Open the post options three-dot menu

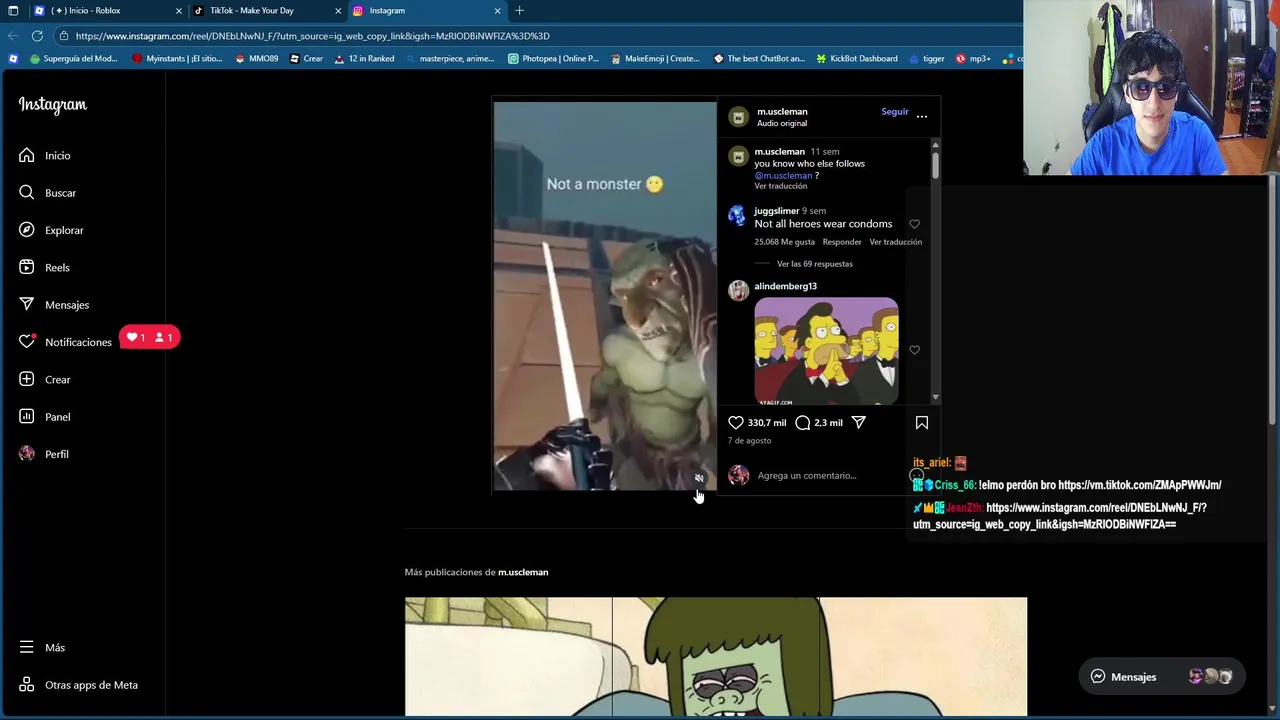[922, 116]
